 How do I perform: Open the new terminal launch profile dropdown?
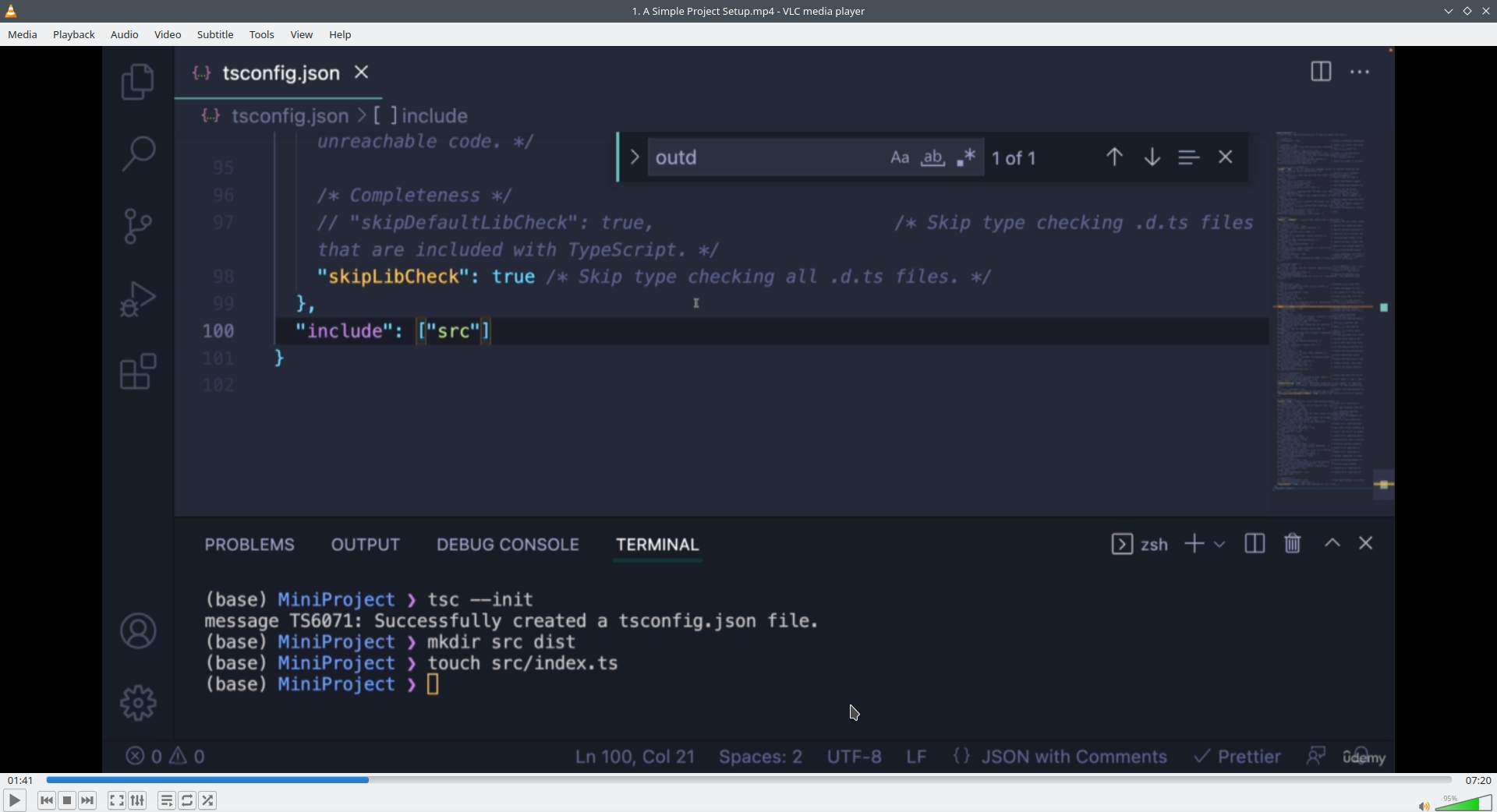pos(1220,544)
